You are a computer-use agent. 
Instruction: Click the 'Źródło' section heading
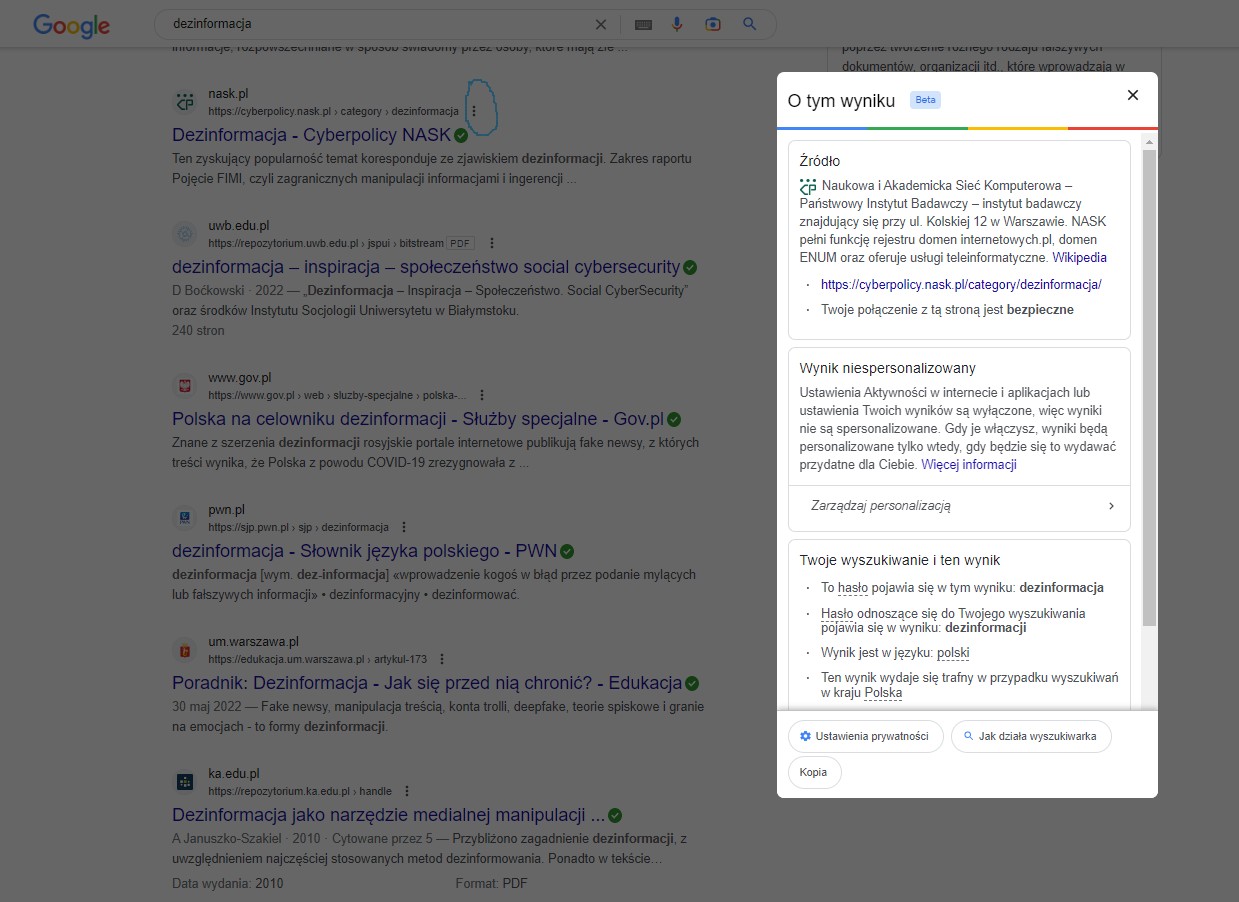coord(820,161)
